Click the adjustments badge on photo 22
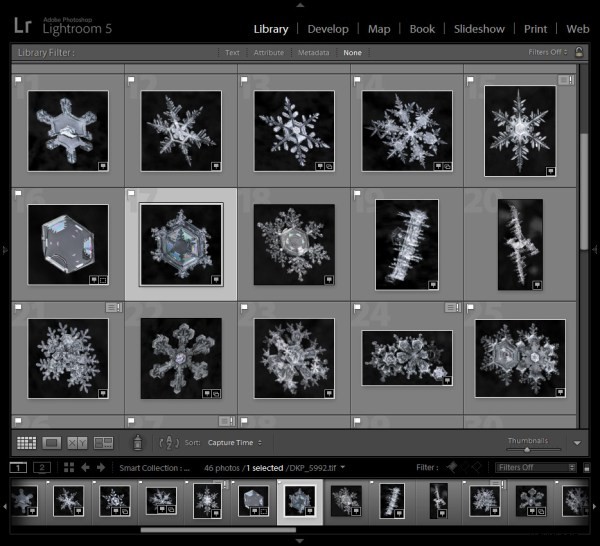 tap(216, 394)
